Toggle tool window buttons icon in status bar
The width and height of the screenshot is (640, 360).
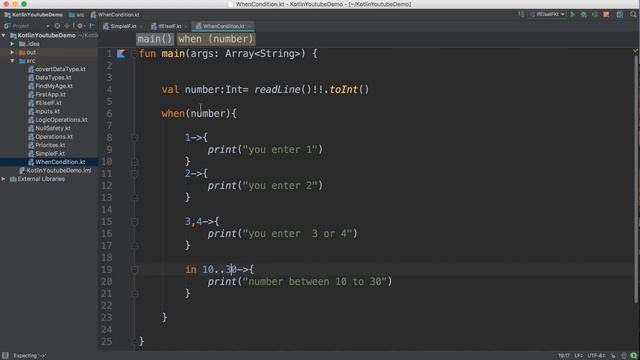point(5,356)
